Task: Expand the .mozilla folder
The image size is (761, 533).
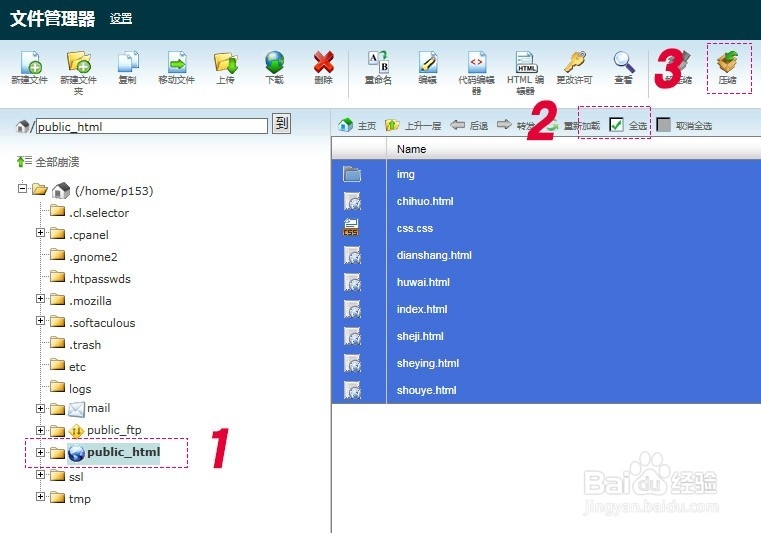Action: click(x=40, y=299)
